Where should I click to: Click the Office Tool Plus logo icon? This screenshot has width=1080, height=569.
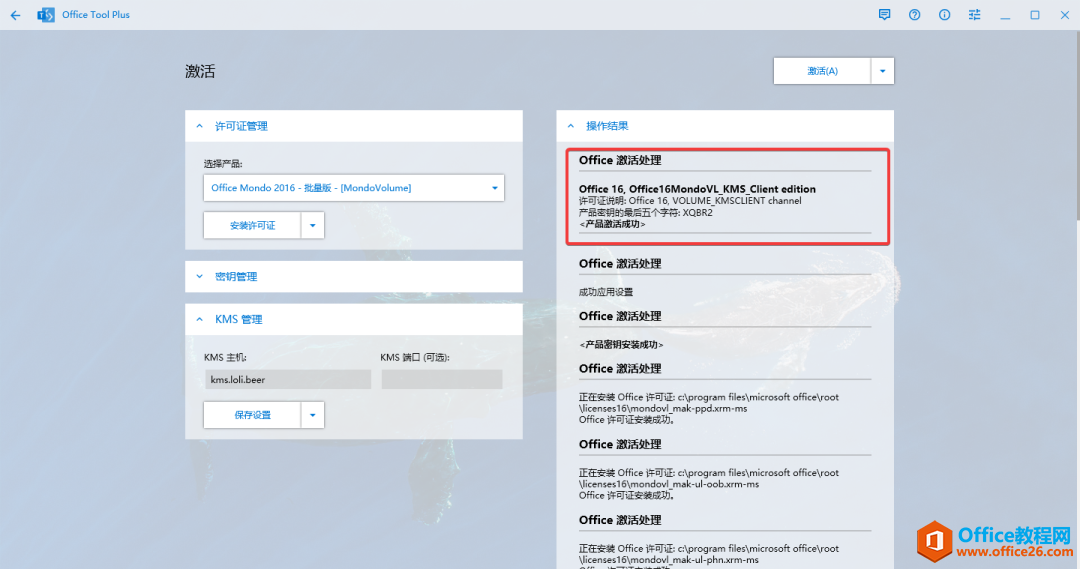click(x=46, y=14)
